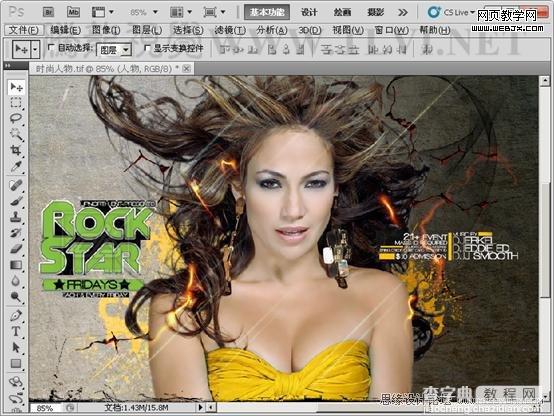Click the horizontal scrollbar left arrow
This screenshot has height=416, width=554.
point(211,408)
